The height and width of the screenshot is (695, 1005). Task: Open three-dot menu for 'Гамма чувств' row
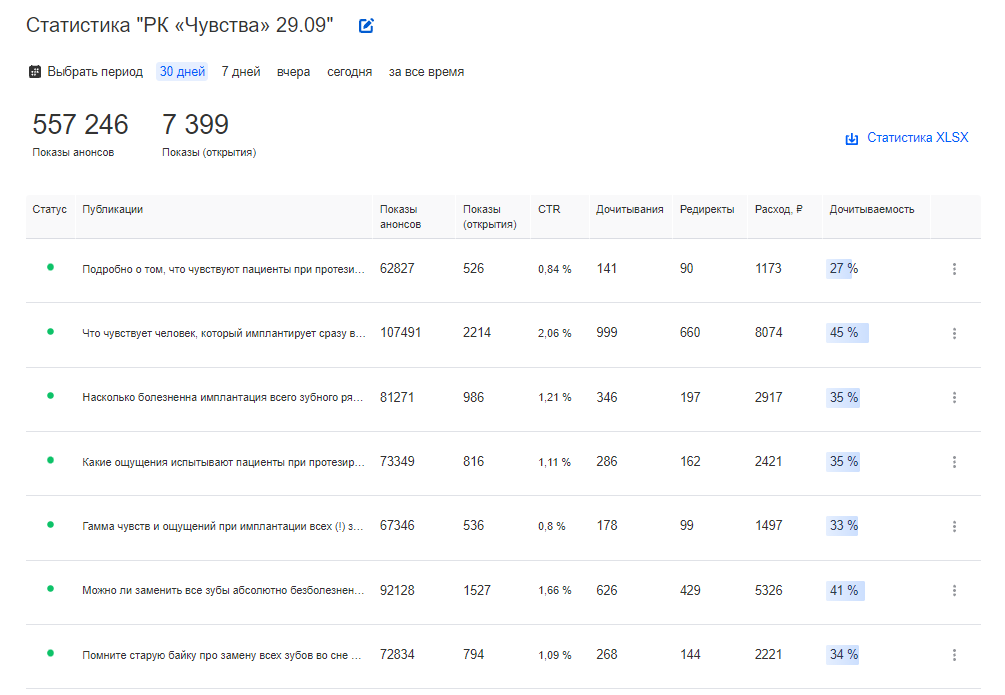tap(954, 526)
